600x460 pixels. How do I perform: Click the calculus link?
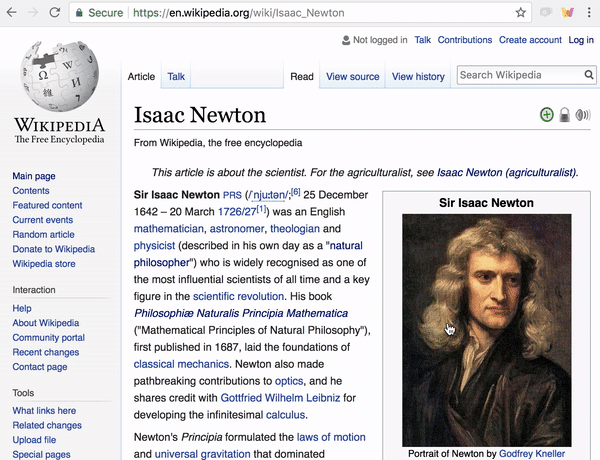(285, 415)
